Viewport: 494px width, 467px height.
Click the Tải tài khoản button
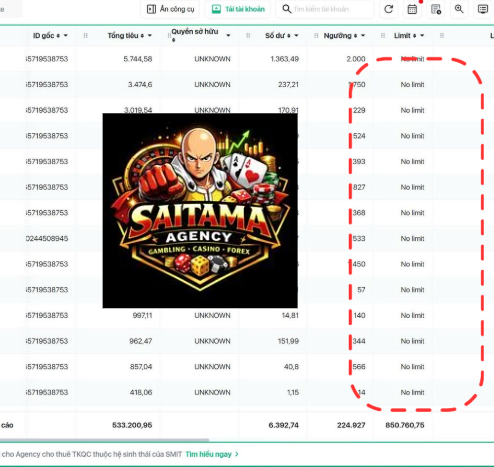(238, 9)
